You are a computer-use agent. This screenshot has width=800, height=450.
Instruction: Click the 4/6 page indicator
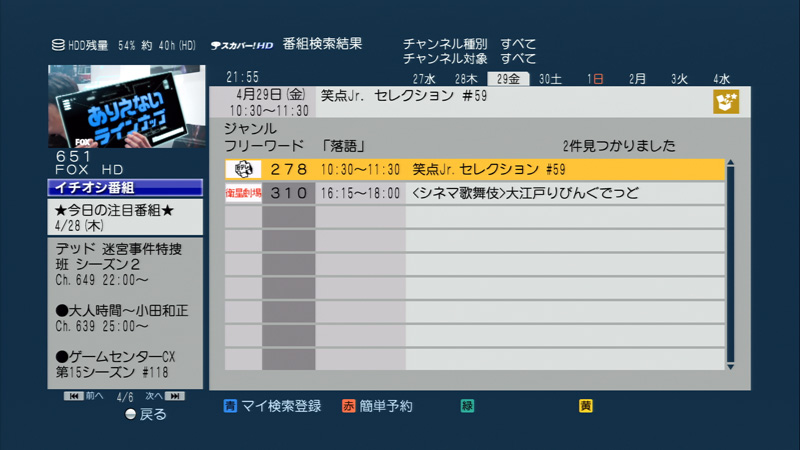click(x=124, y=397)
